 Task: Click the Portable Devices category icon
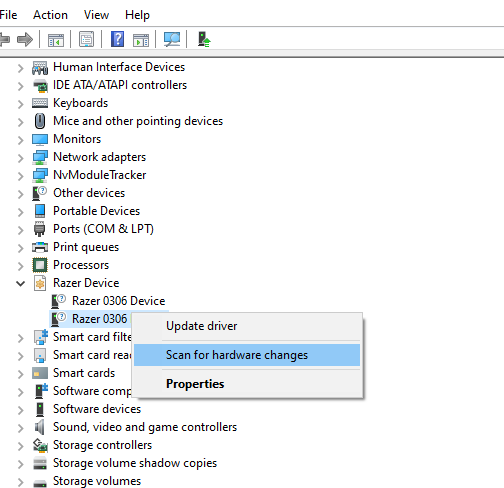coord(40,211)
